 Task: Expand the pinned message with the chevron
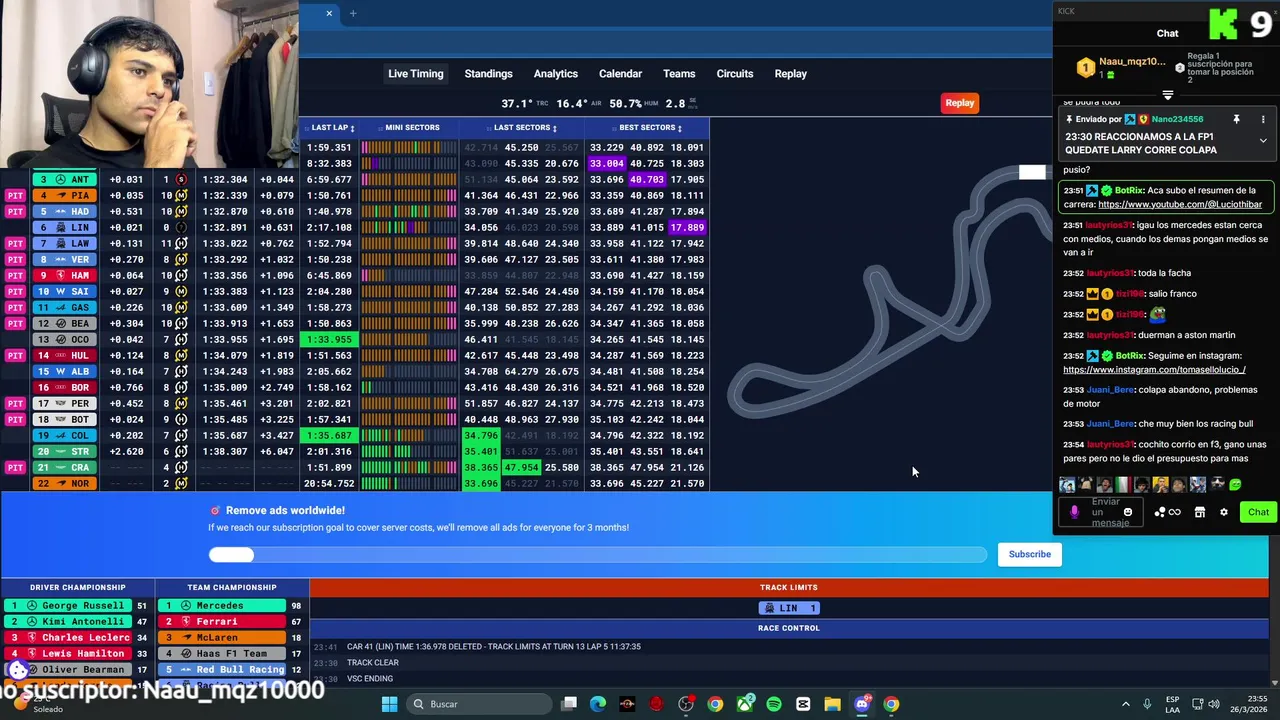coord(1263,141)
